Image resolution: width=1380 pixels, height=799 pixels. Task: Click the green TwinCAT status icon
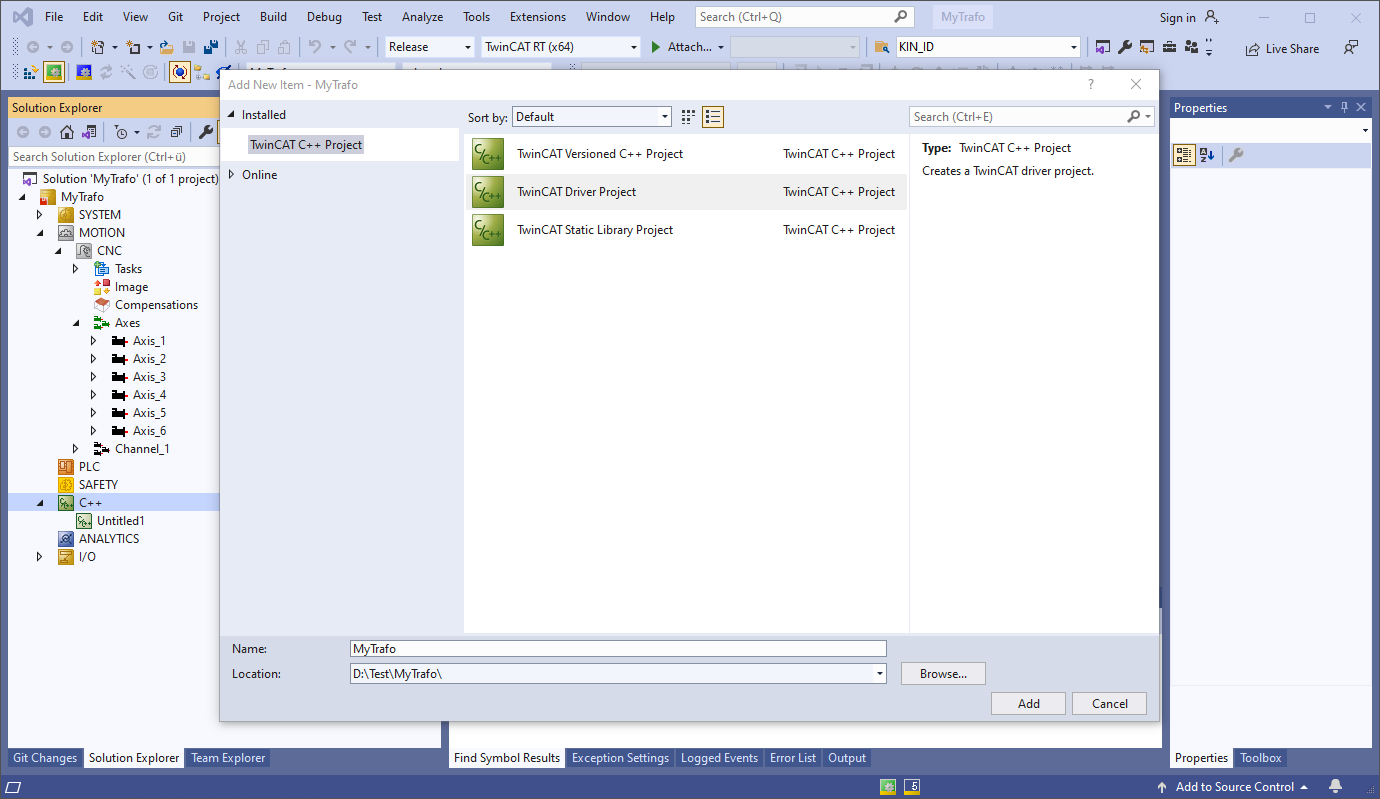pos(888,787)
